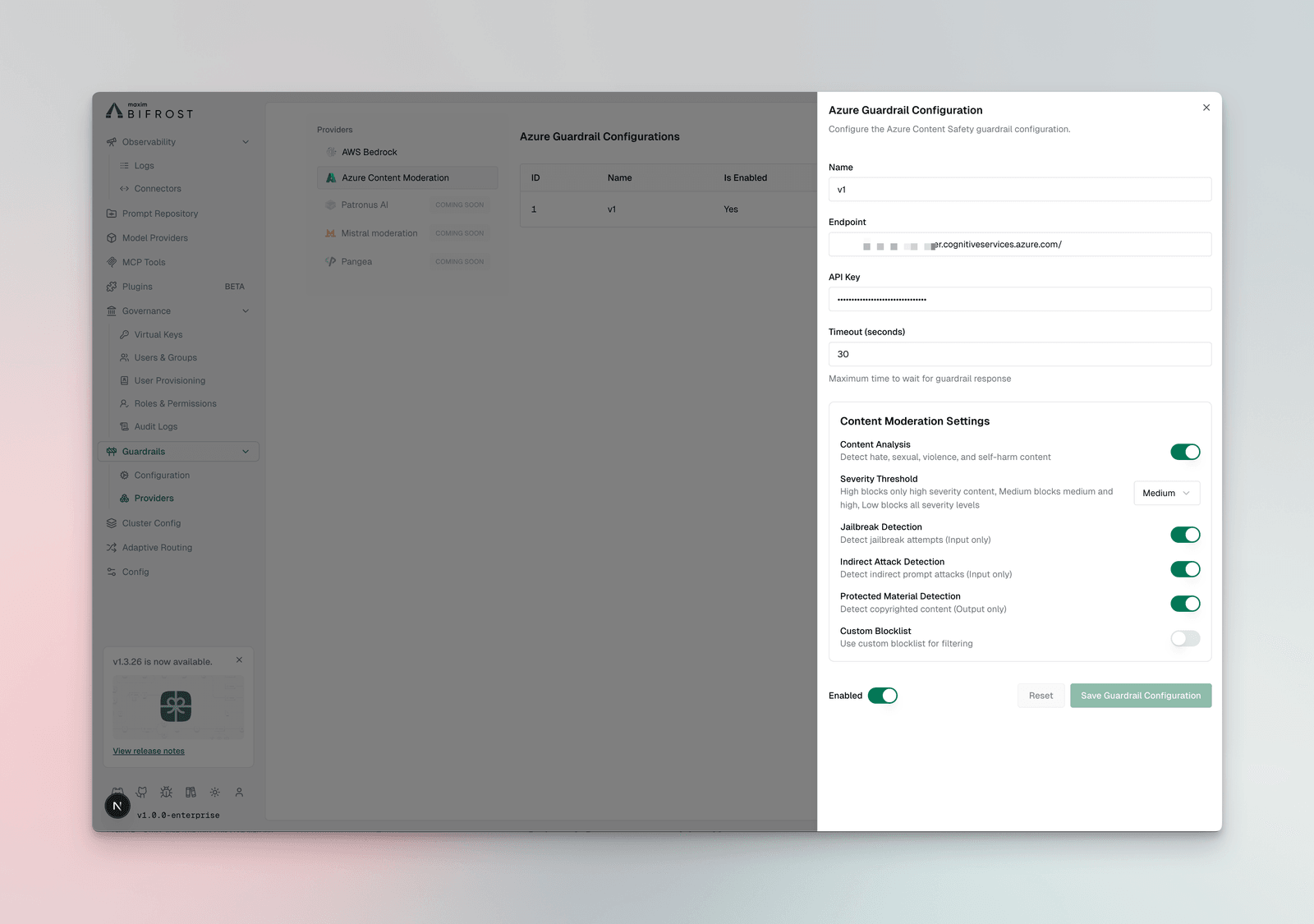Disable Jailbreak Detection toggle
Screen dimensions: 1314x924
pyautogui.click(x=1185, y=535)
